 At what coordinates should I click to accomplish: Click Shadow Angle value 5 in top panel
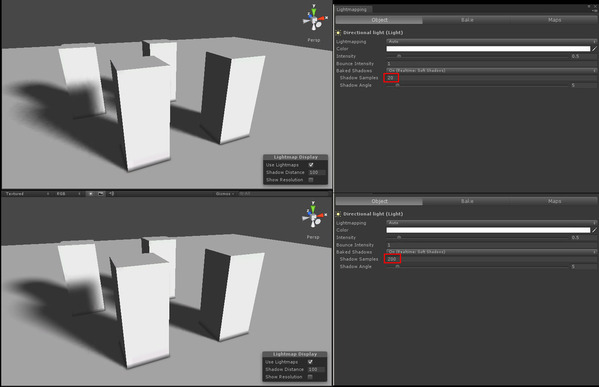pos(583,85)
